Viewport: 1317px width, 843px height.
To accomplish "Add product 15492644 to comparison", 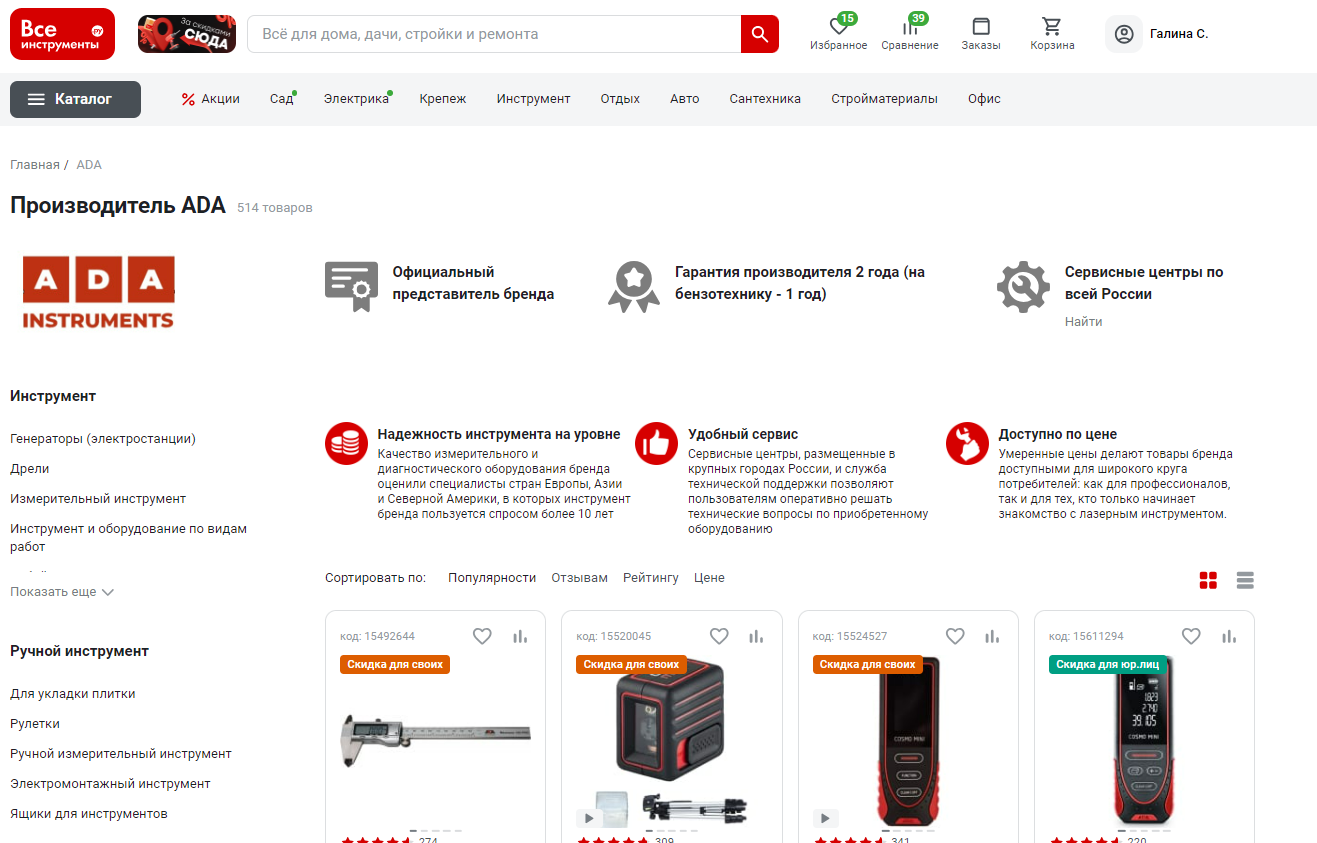I will (520, 636).
